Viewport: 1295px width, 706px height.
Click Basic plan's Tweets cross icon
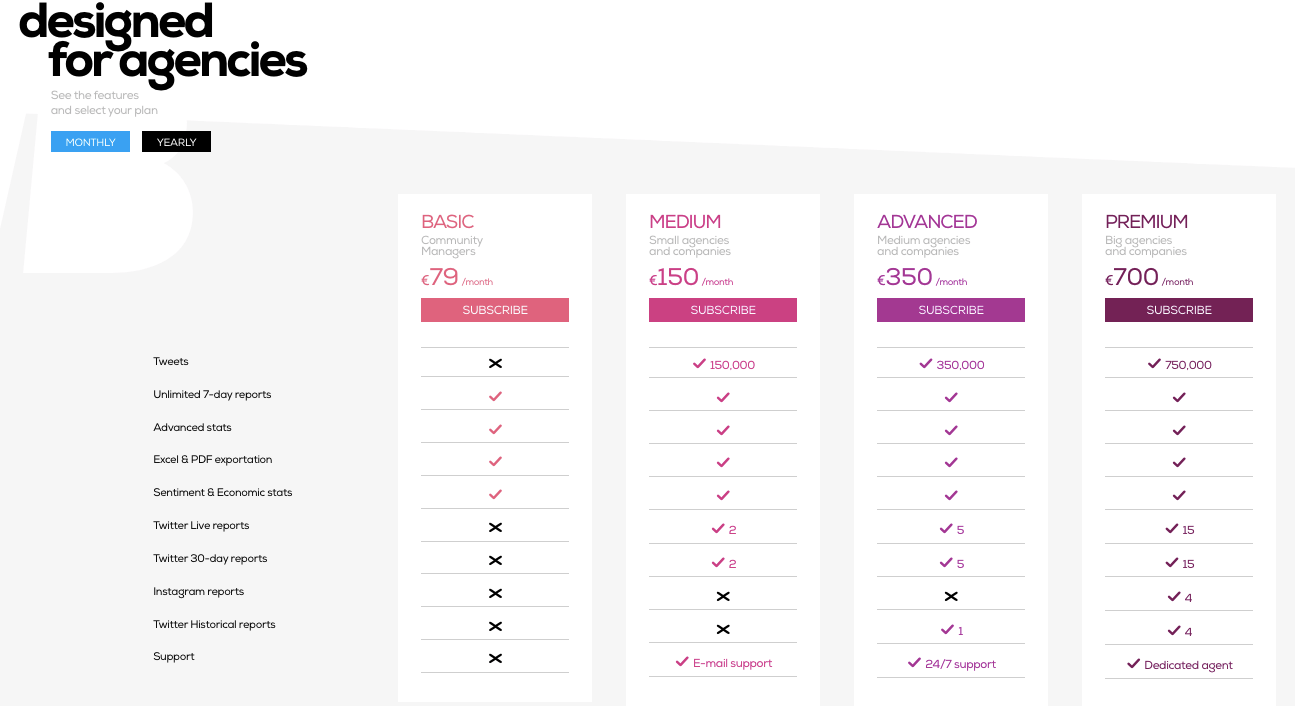495,363
